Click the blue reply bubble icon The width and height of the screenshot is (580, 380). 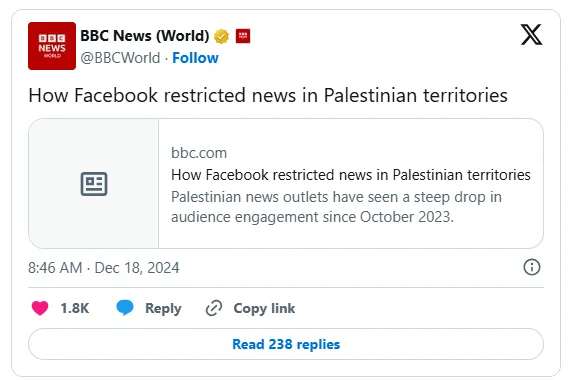click(x=125, y=308)
